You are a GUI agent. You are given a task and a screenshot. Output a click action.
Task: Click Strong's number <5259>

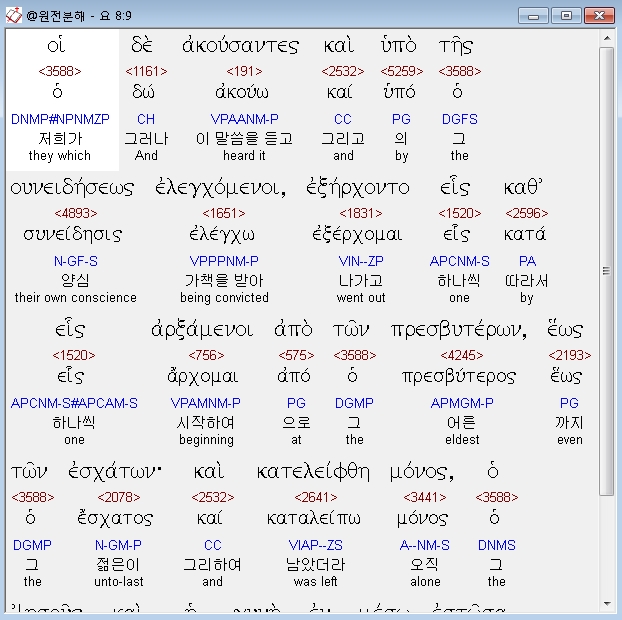(x=401, y=71)
